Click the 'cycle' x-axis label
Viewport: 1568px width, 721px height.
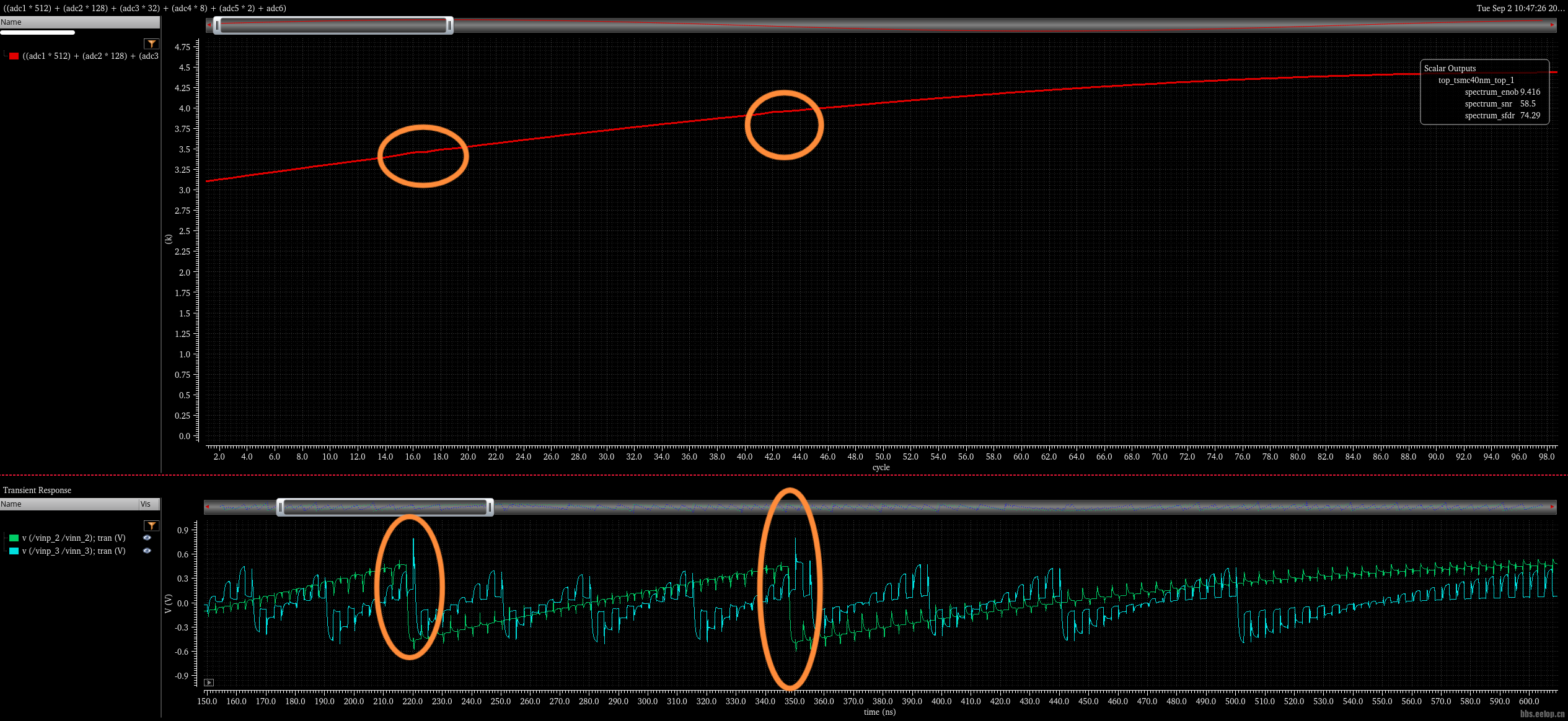pyautogui.click(x=881, y=468)
